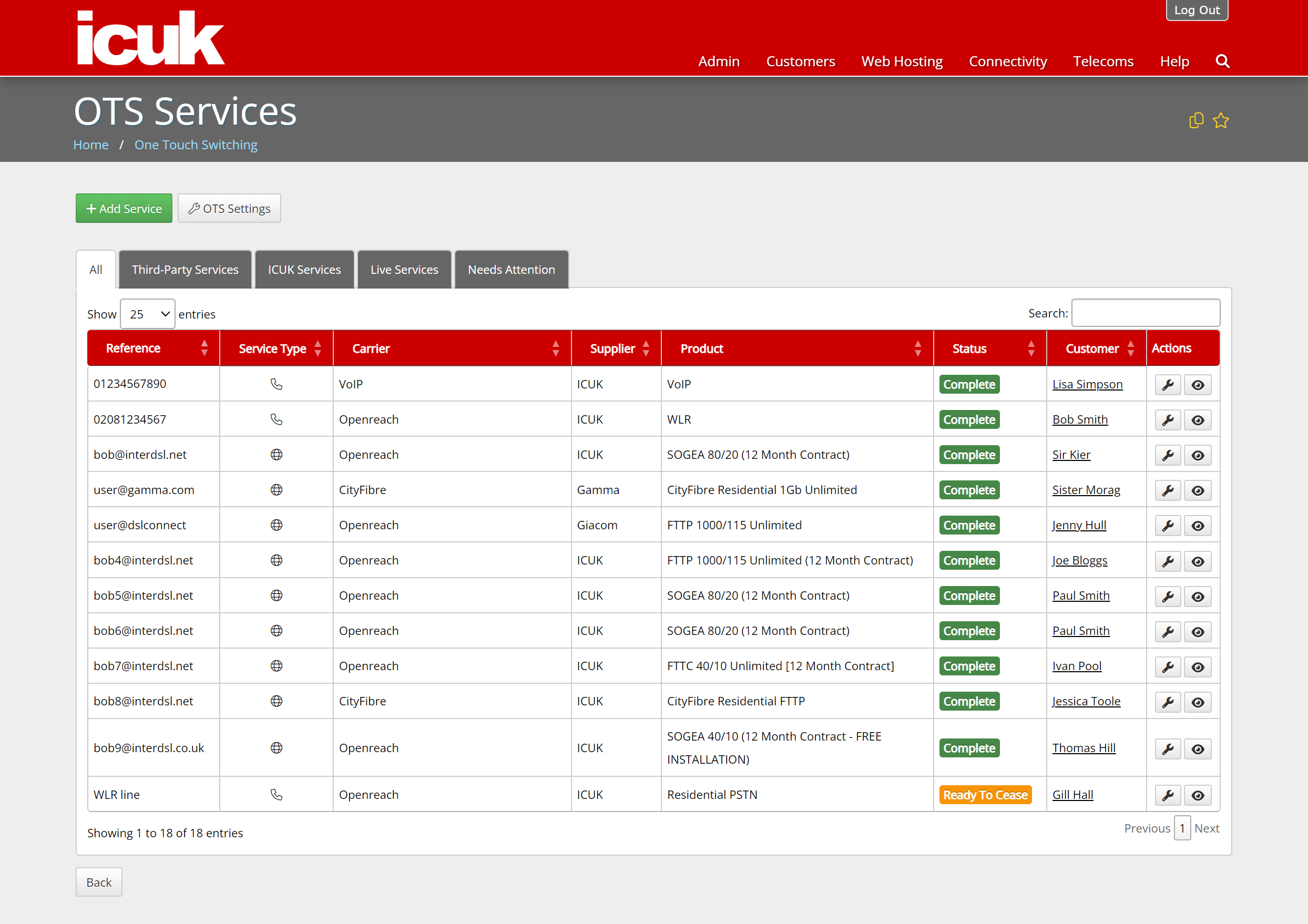Click wrench icon for Lisa Simpson row
Image resolution: width=1308 pixels, height=924 pixels.
pos(1168,385)
